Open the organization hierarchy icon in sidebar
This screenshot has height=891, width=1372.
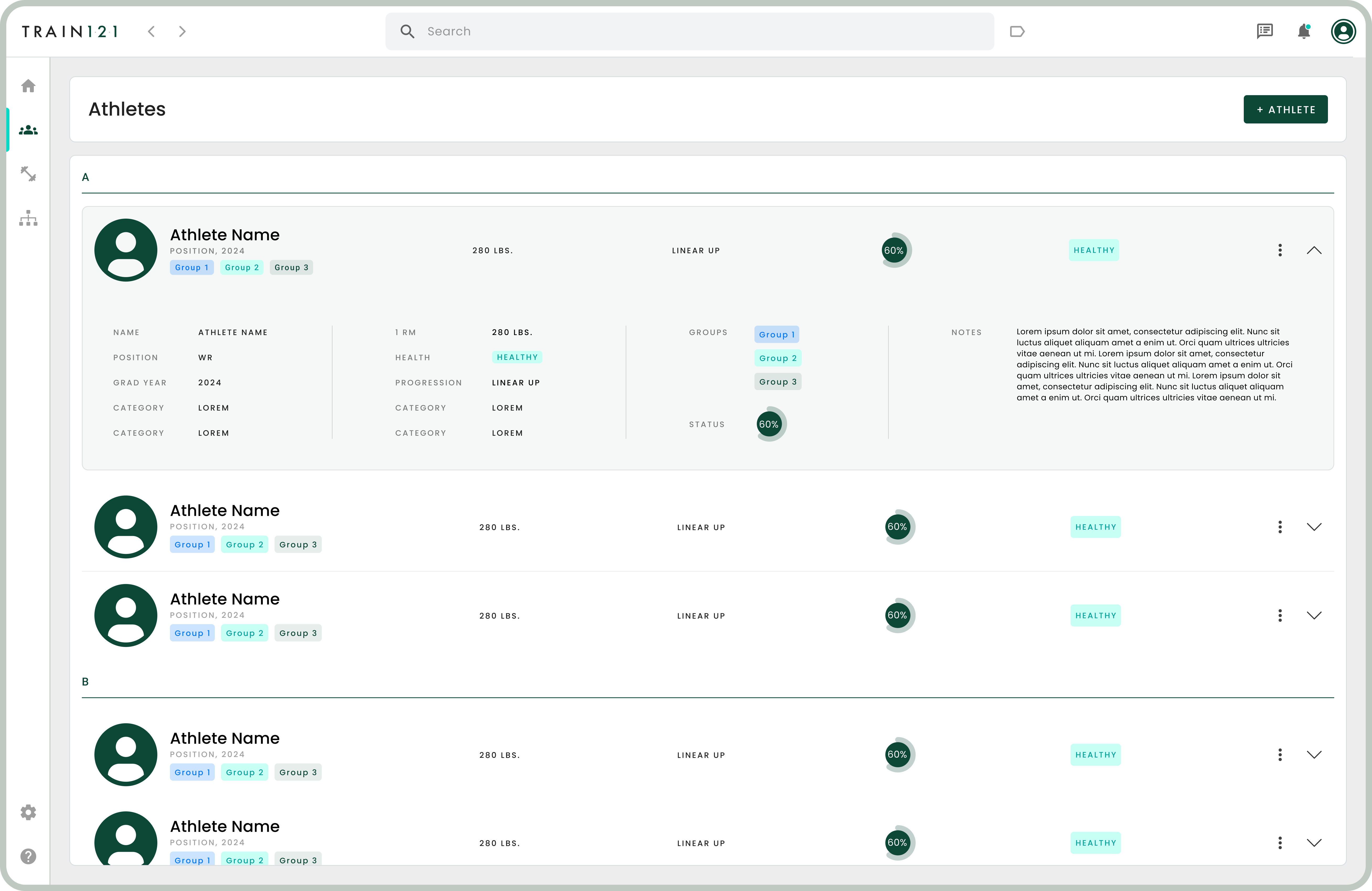coord(28,218)
